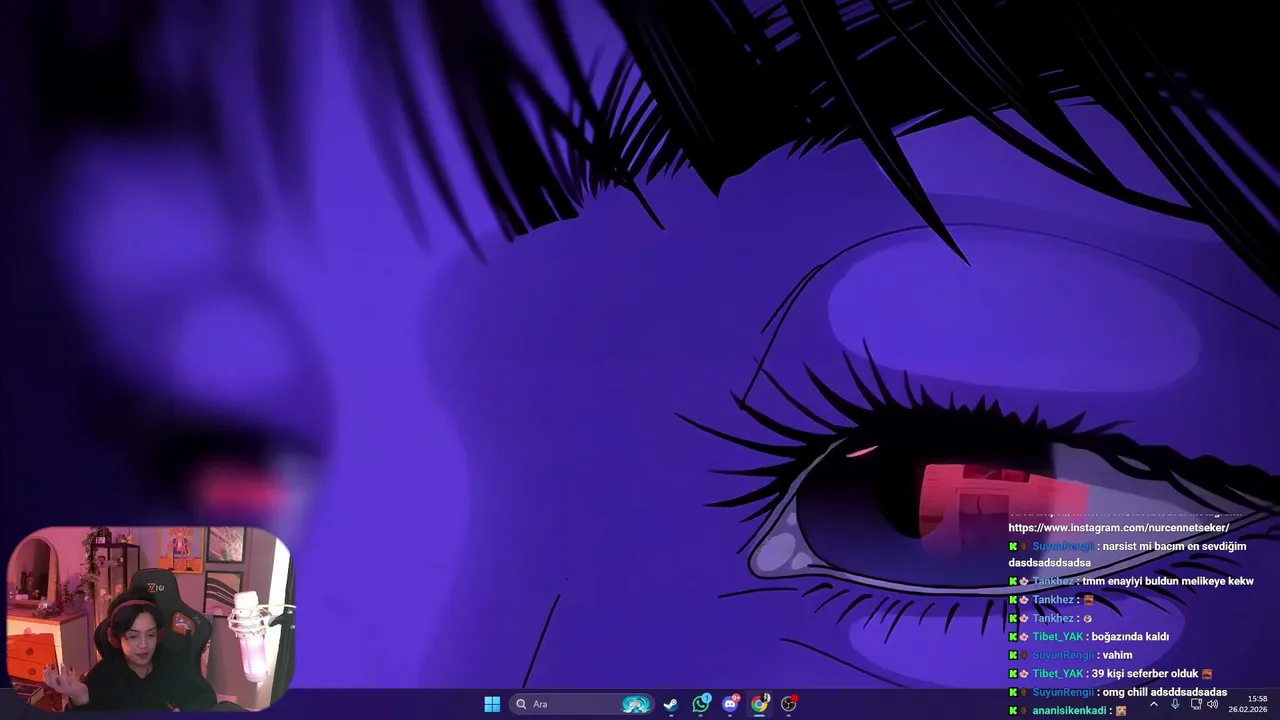Click username ananisikenkadi in chat

(x=1069, y=711)
